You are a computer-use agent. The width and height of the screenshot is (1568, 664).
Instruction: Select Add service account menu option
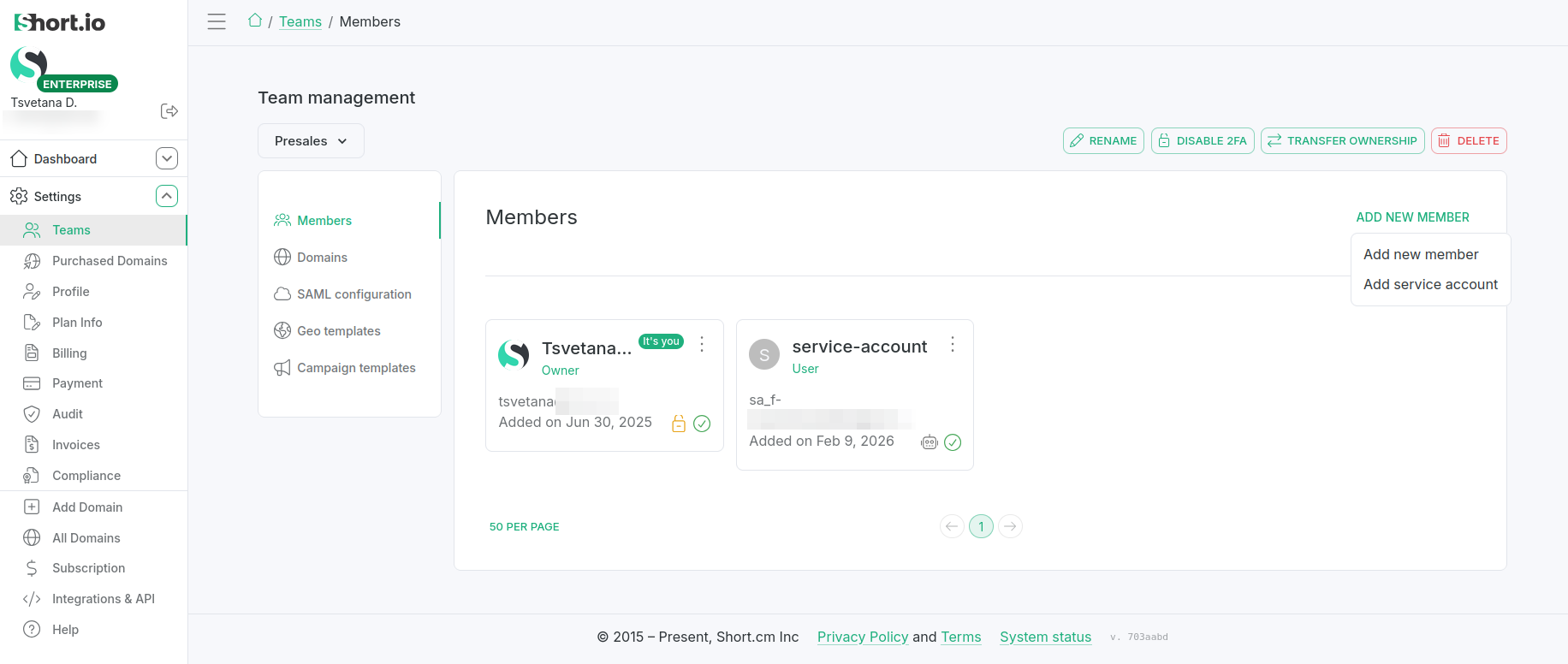point(1430,284)
